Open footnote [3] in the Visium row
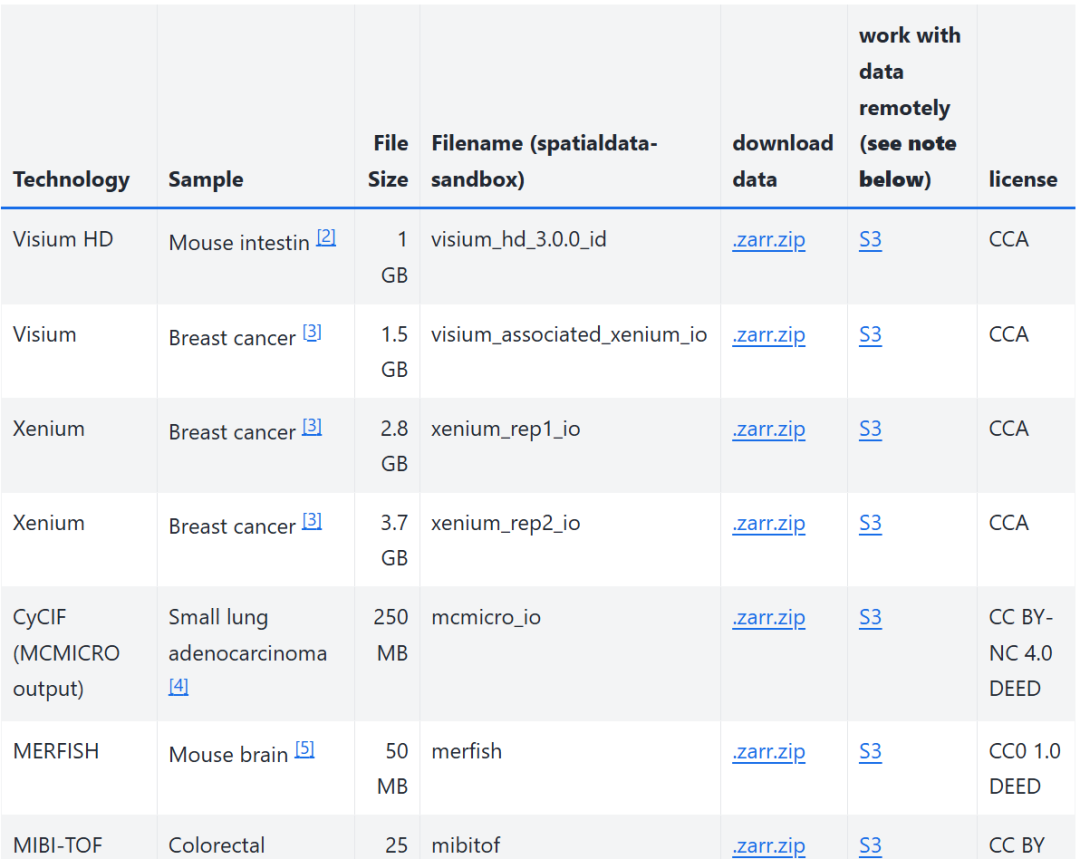Viewport: 1080px width, 859px height. [x=312, y=332]
